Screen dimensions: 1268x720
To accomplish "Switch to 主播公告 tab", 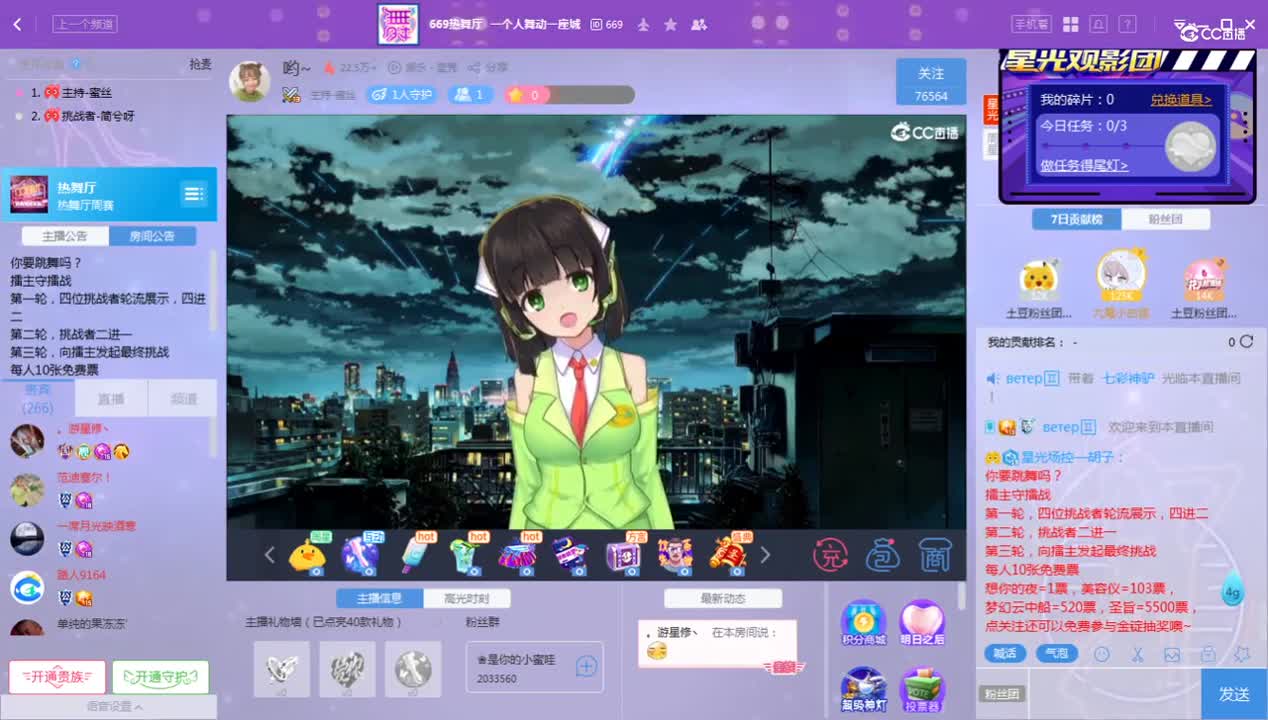I will tap(65, 236).
